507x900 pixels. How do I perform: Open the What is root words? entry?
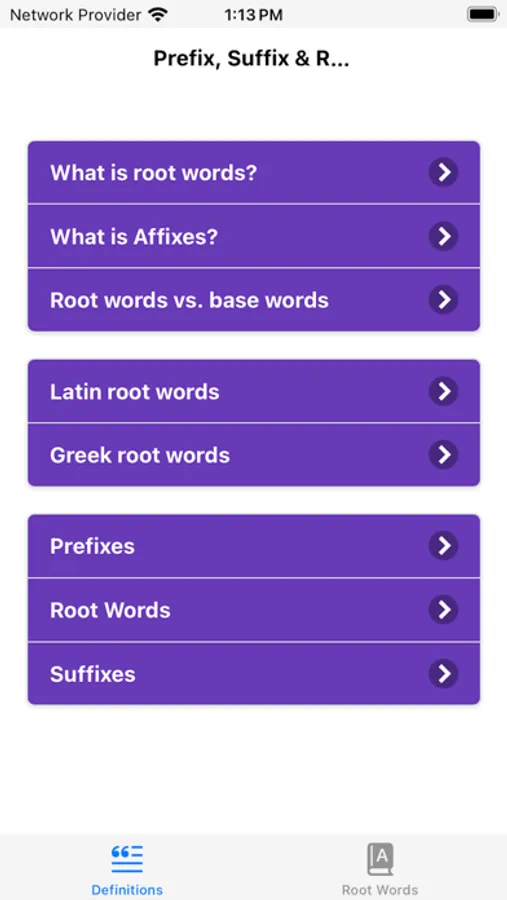(254, 172)
